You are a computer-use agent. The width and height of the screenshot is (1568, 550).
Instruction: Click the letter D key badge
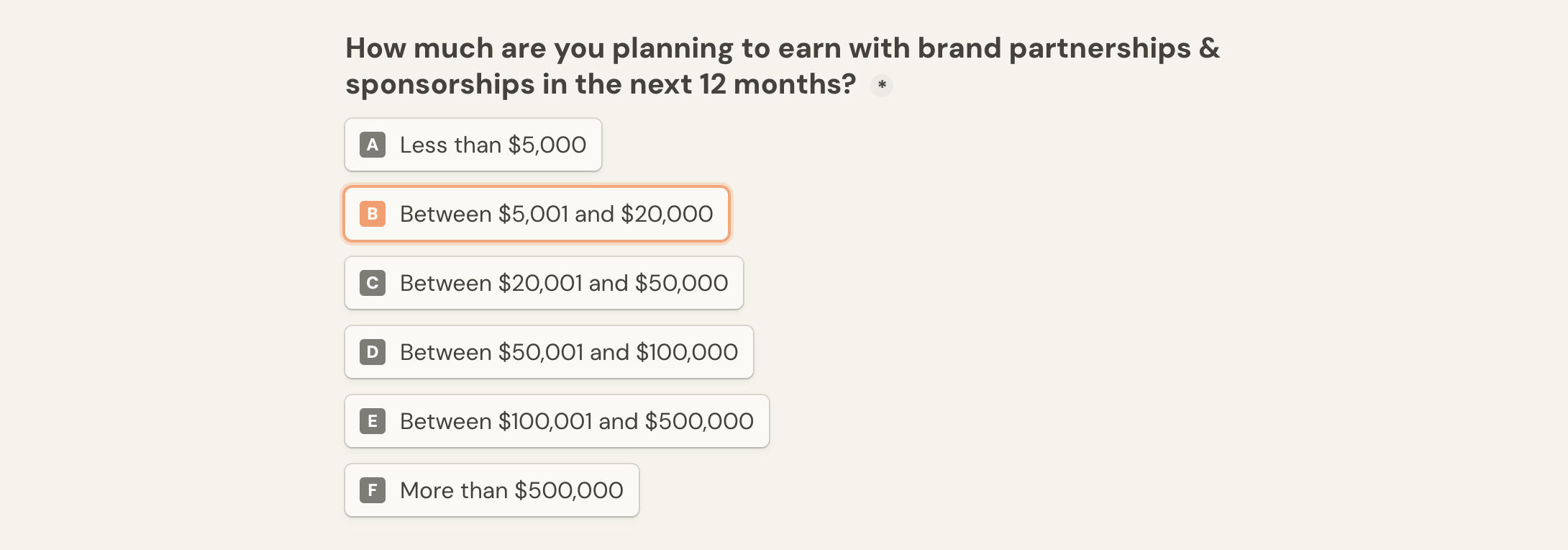point(373,352)
